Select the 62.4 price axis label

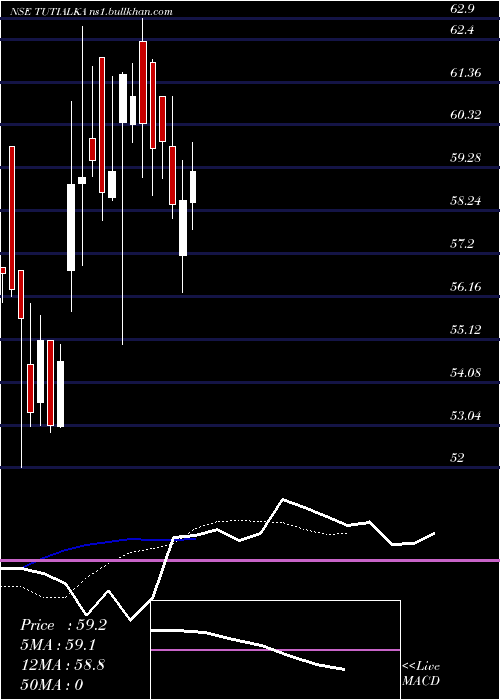pyautogui.click(x=462, y=30)
